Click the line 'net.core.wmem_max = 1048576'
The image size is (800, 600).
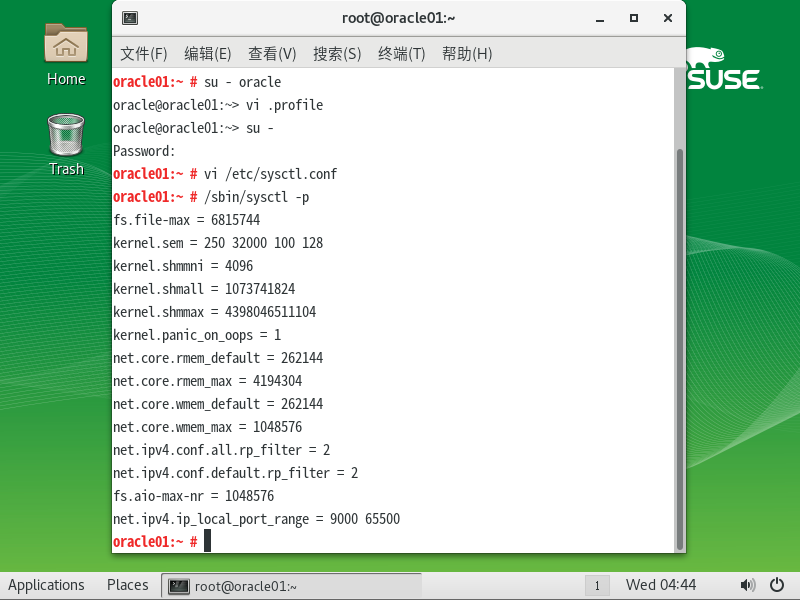[x=208, y=427]
